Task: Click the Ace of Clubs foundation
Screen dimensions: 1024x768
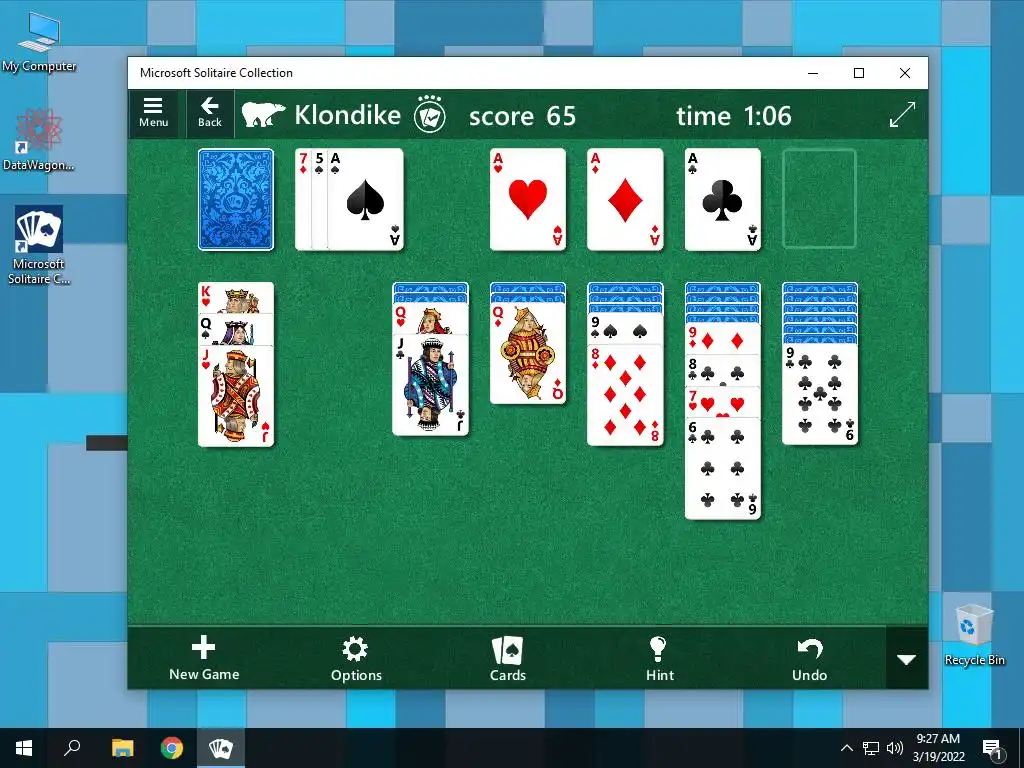Action: [722, 199]
